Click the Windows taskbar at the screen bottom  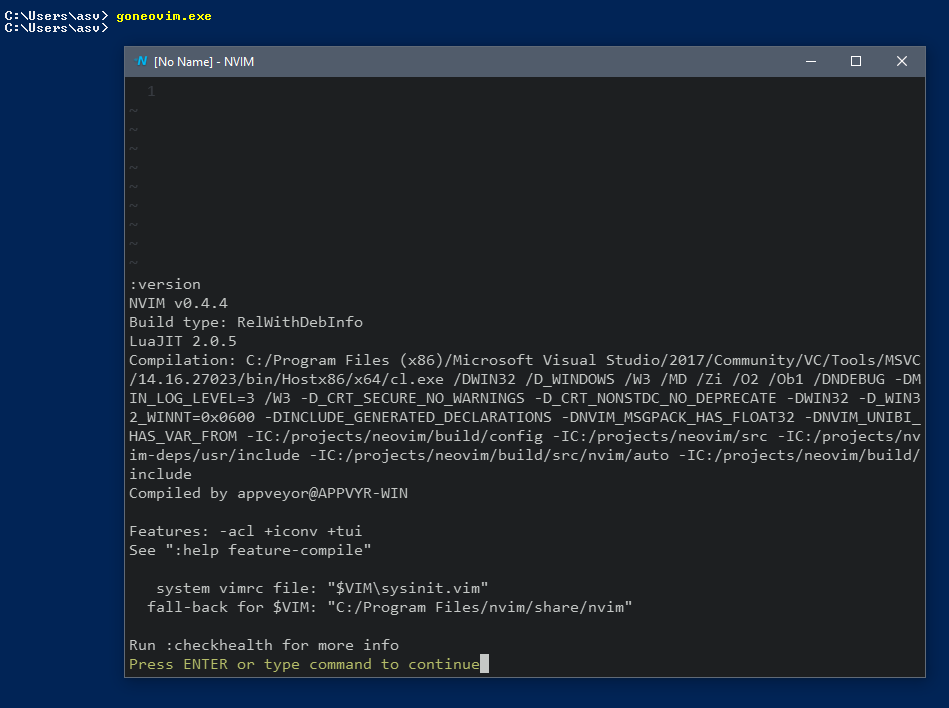click(474, 701)
